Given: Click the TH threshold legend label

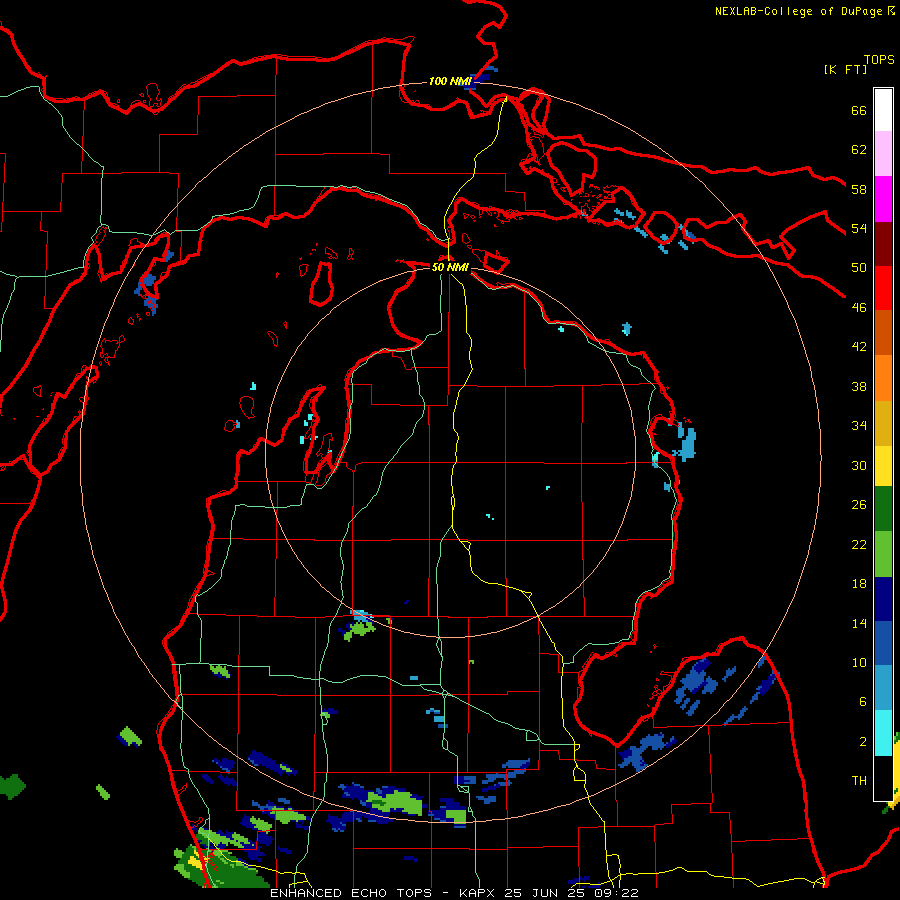Looking at the screenshot, I should (x=859, y=781).
